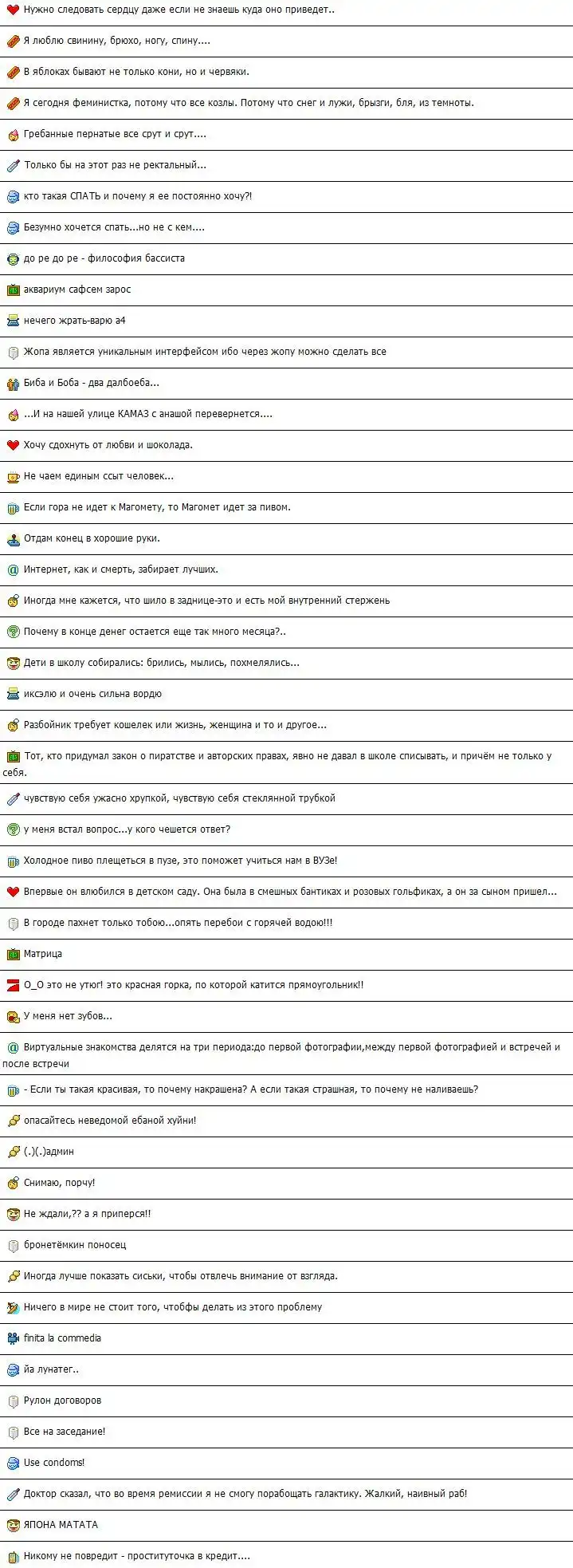
Task: Click the text "бронетёмкин поносец"
Action: point(75,1245)
